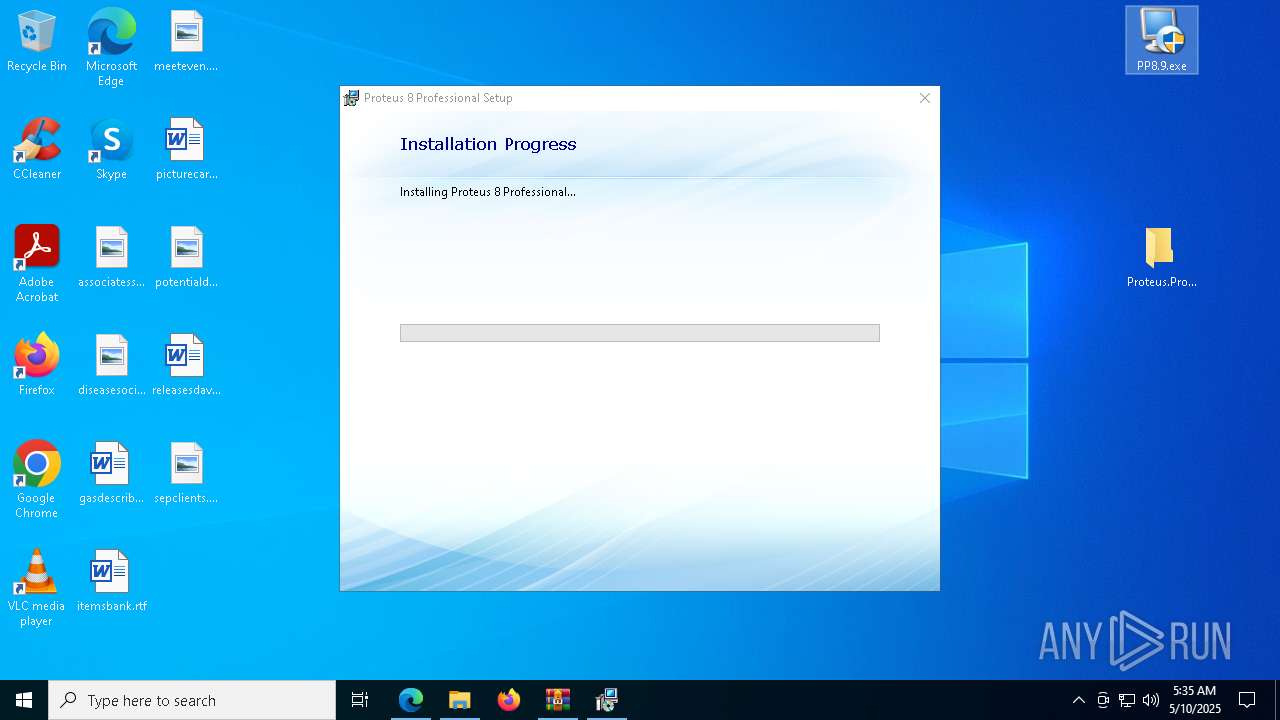Open File Explorer from the taskbar
This screenshot has width=1280, height=720.
460,700
